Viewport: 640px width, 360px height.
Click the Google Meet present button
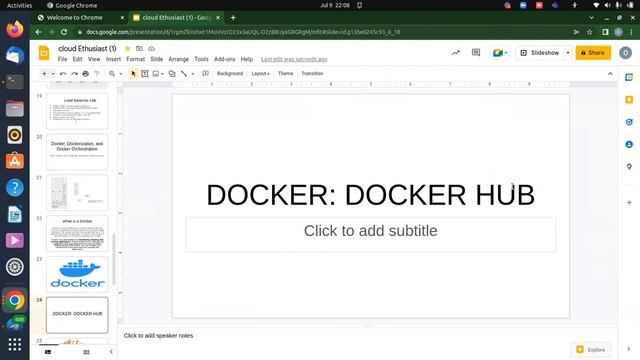click(499, 53)
